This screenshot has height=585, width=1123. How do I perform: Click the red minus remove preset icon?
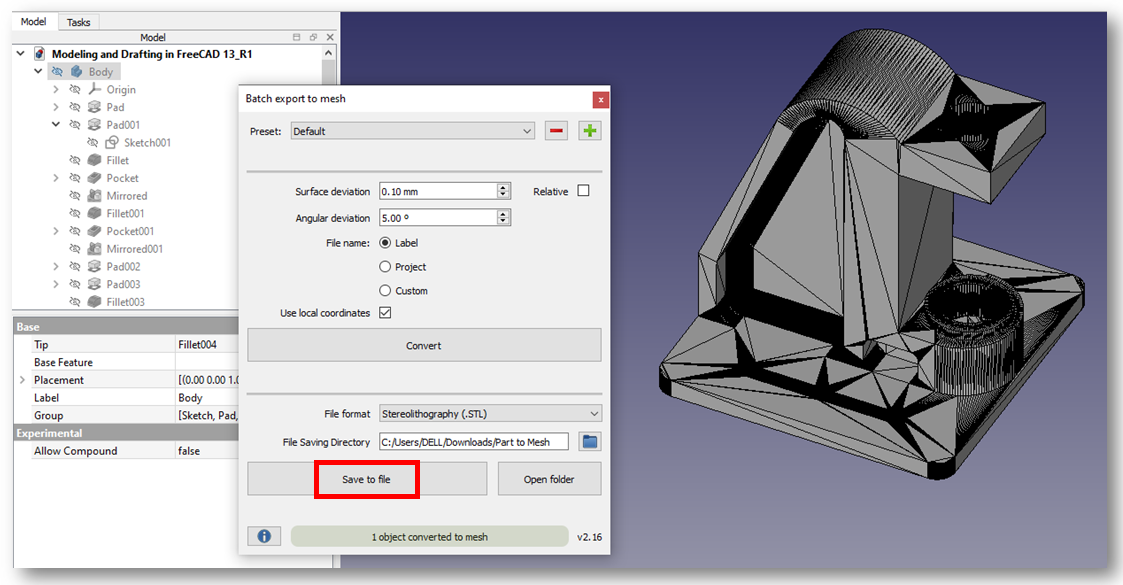point(556,131)
